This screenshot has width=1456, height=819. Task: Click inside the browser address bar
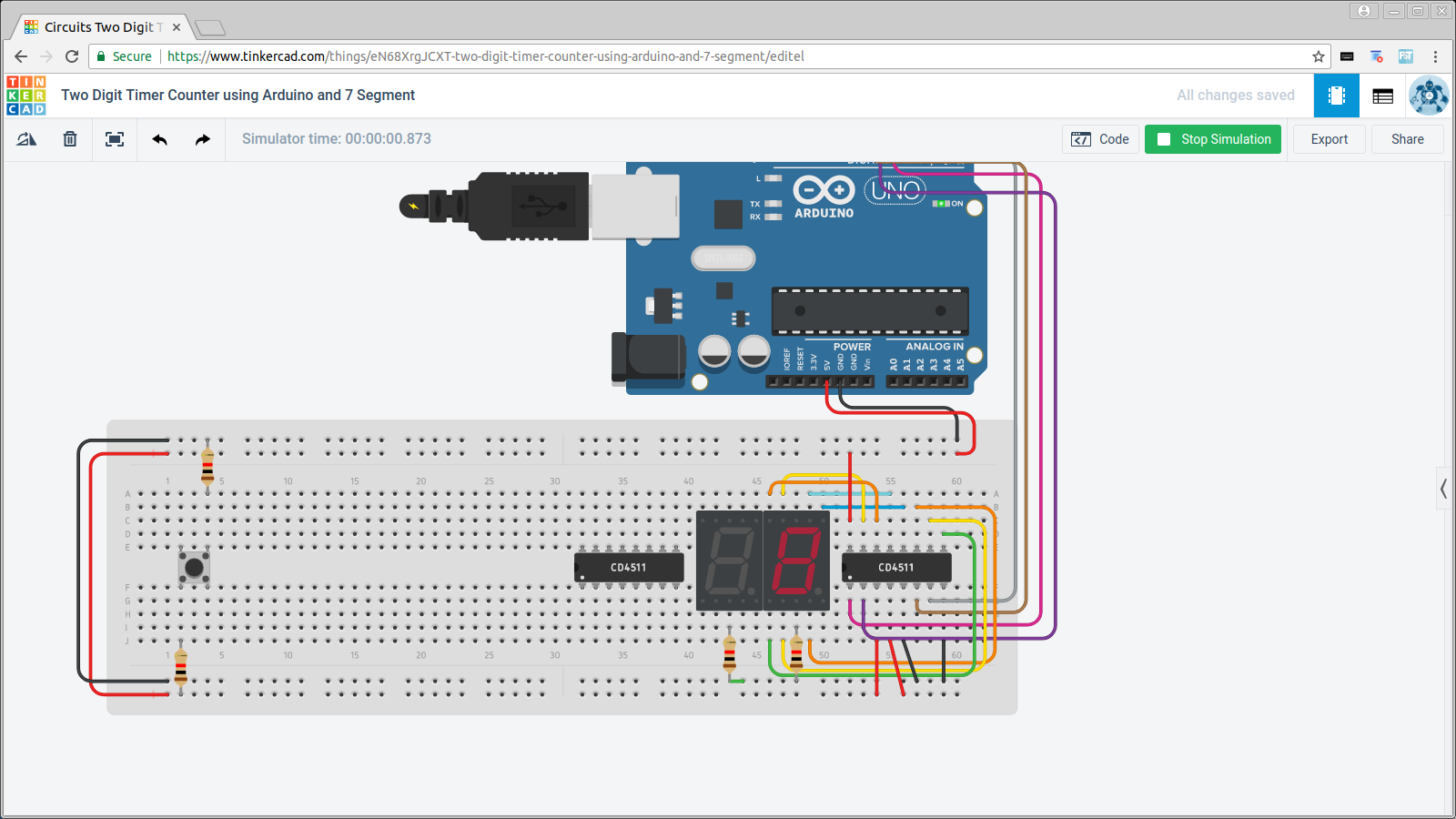click(637, 56)
